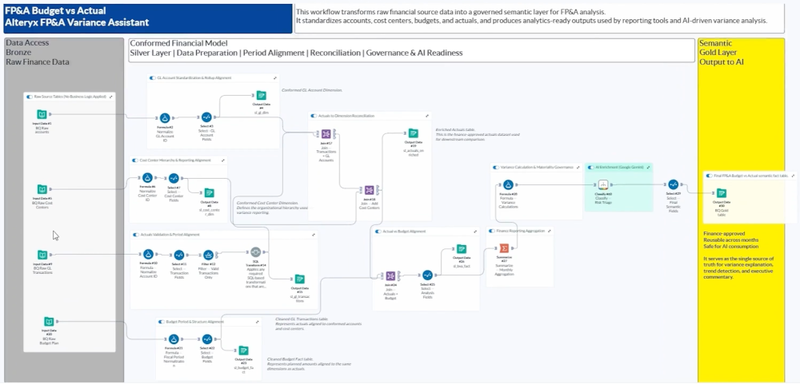Click Select #3 GL Account Fields tool
800x384 pixels.
[x=206, y=117]
